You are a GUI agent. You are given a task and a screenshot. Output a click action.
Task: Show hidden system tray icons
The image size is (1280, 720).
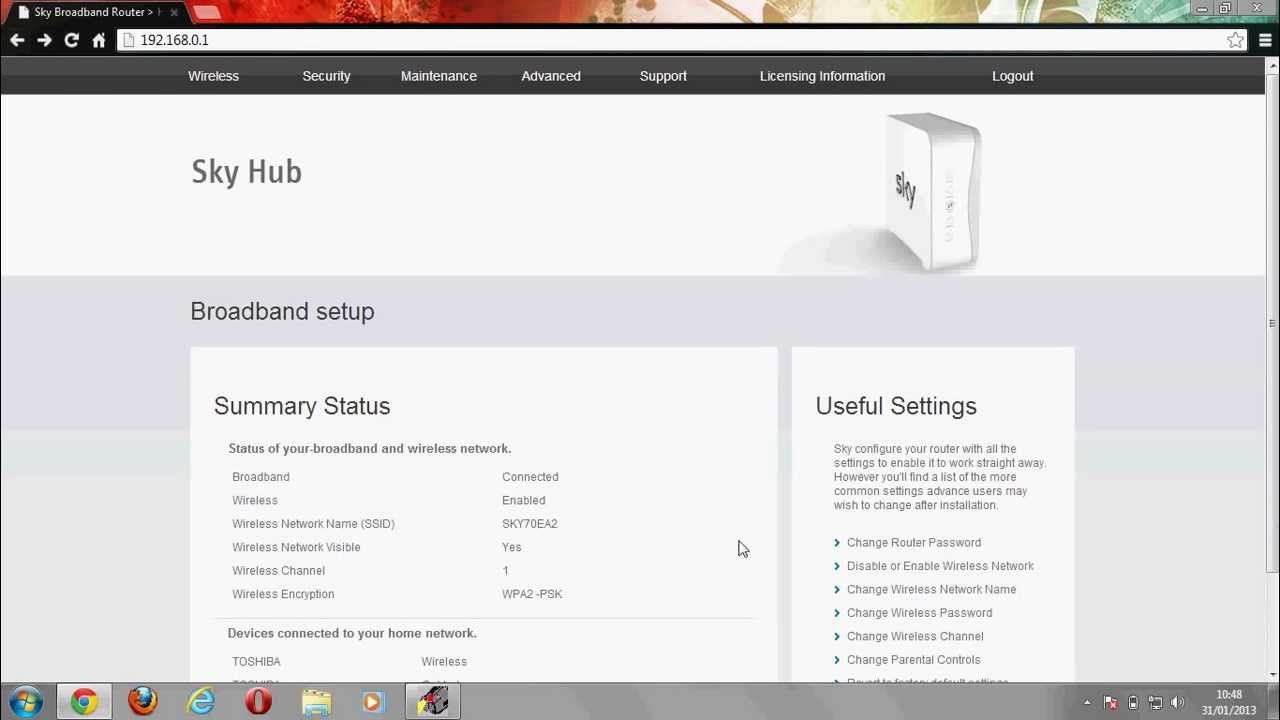point(1087,703)
